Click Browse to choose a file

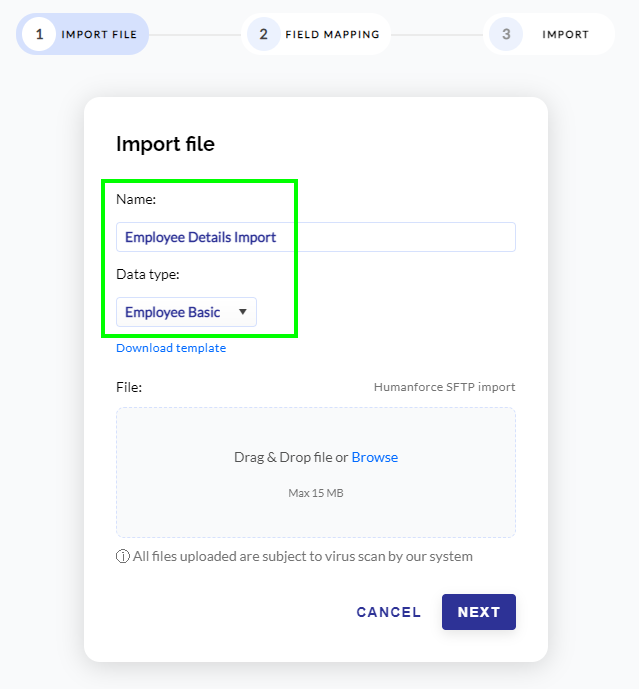click(x=374, y=457)
